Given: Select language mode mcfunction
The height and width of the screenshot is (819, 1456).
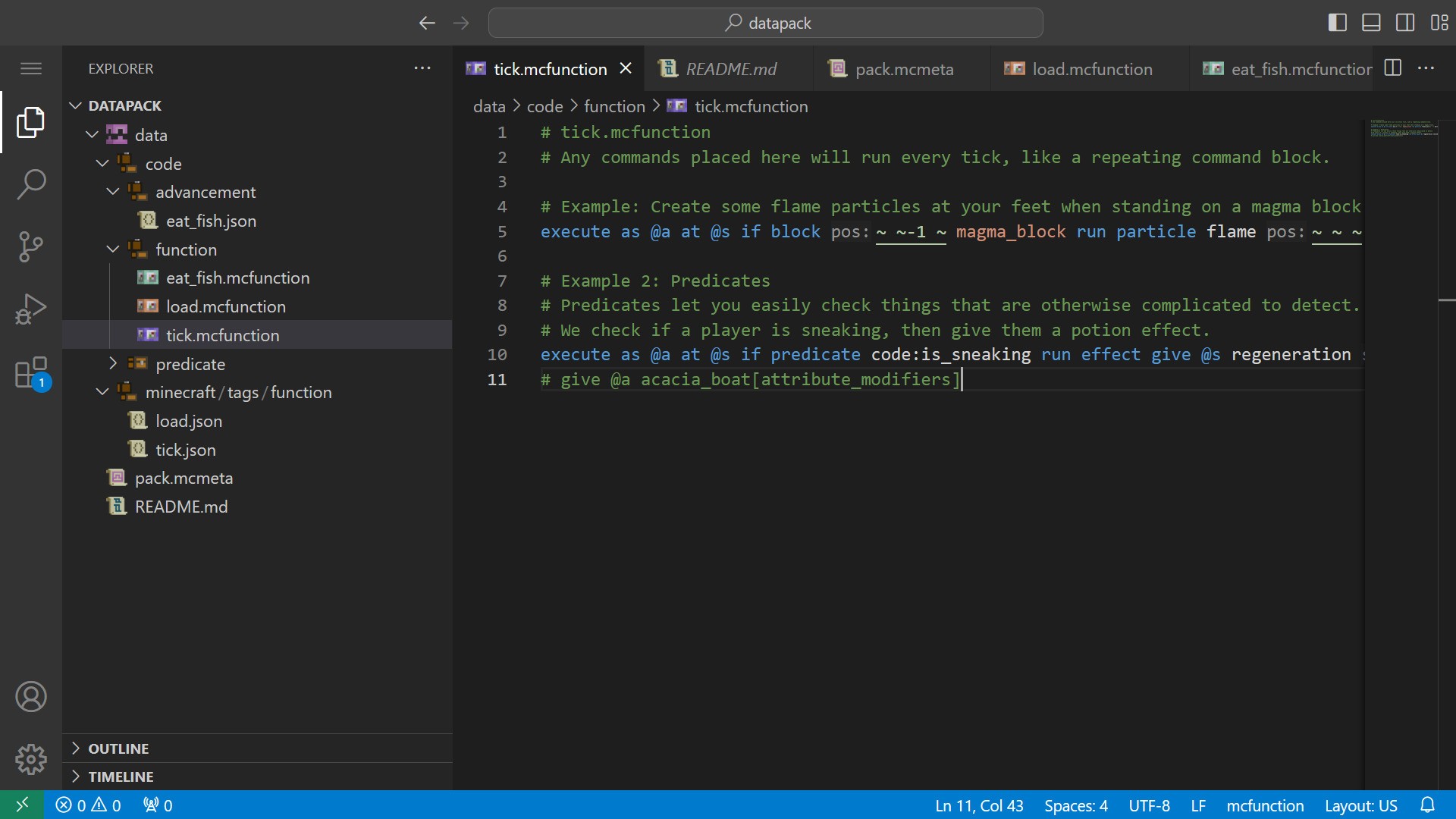Looking at the screenshot, I should click(1265, 805).
